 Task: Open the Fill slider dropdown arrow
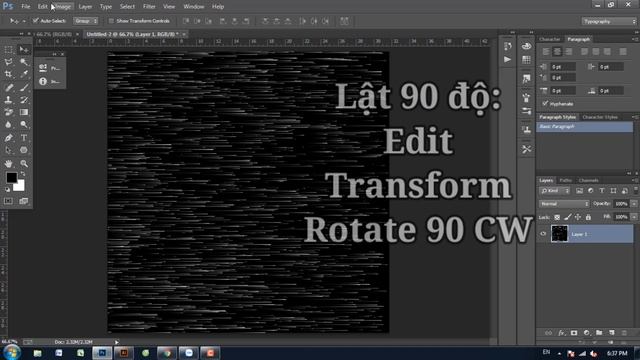pyautogui.click(x=634, y=217)
